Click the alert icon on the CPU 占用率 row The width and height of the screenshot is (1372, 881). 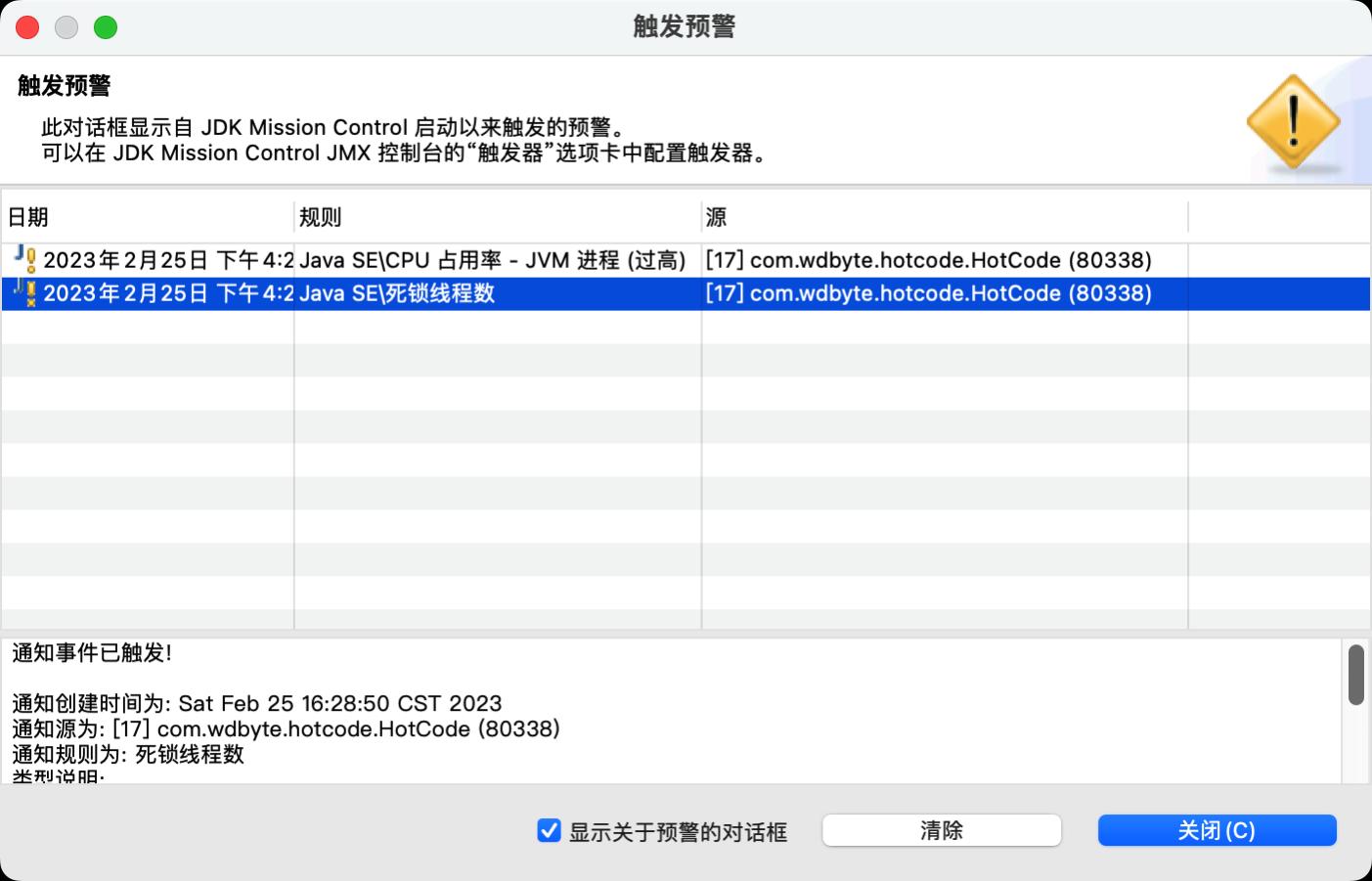click(24, 259)
